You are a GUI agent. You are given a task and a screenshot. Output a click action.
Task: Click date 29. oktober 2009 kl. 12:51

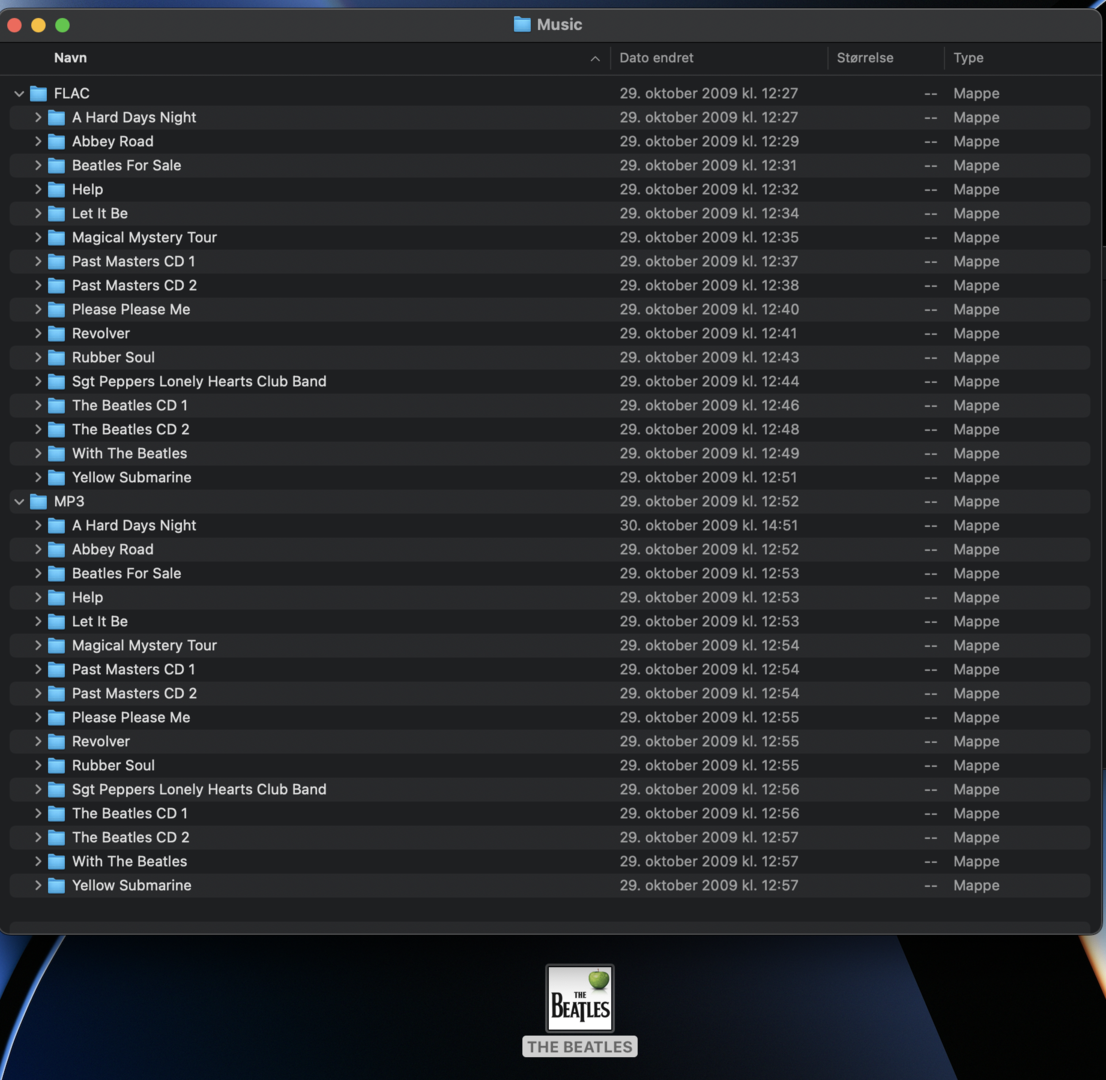pyautogui.click(x=708, y=478)
